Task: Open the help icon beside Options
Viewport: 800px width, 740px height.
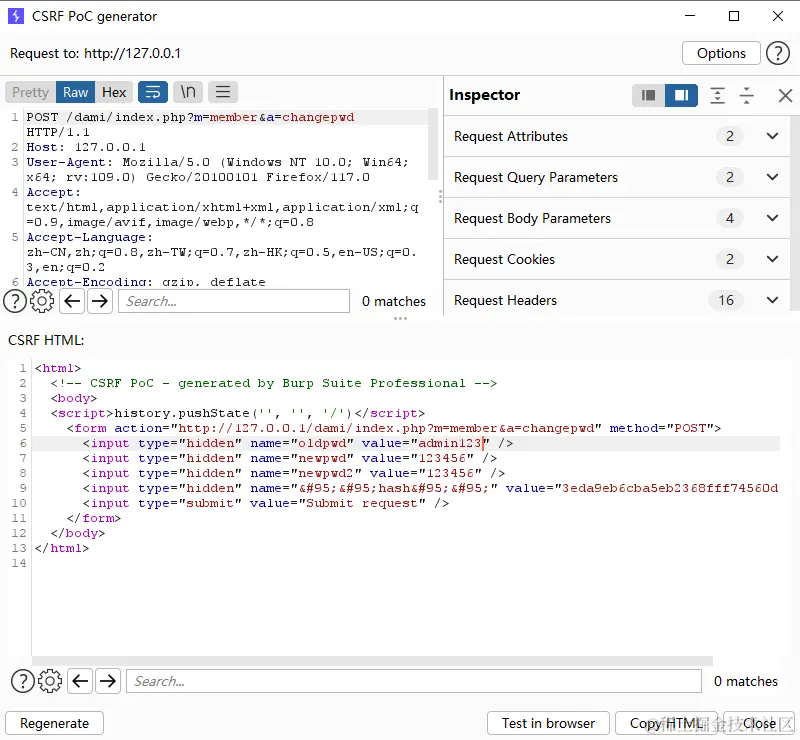Action: (778, 53)
